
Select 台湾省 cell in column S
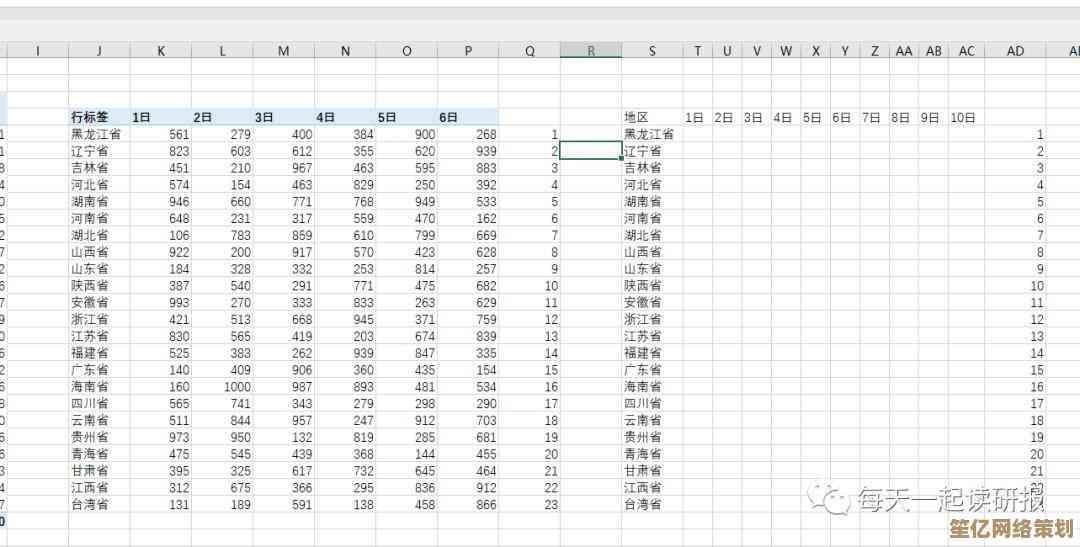tap(643, 504)
